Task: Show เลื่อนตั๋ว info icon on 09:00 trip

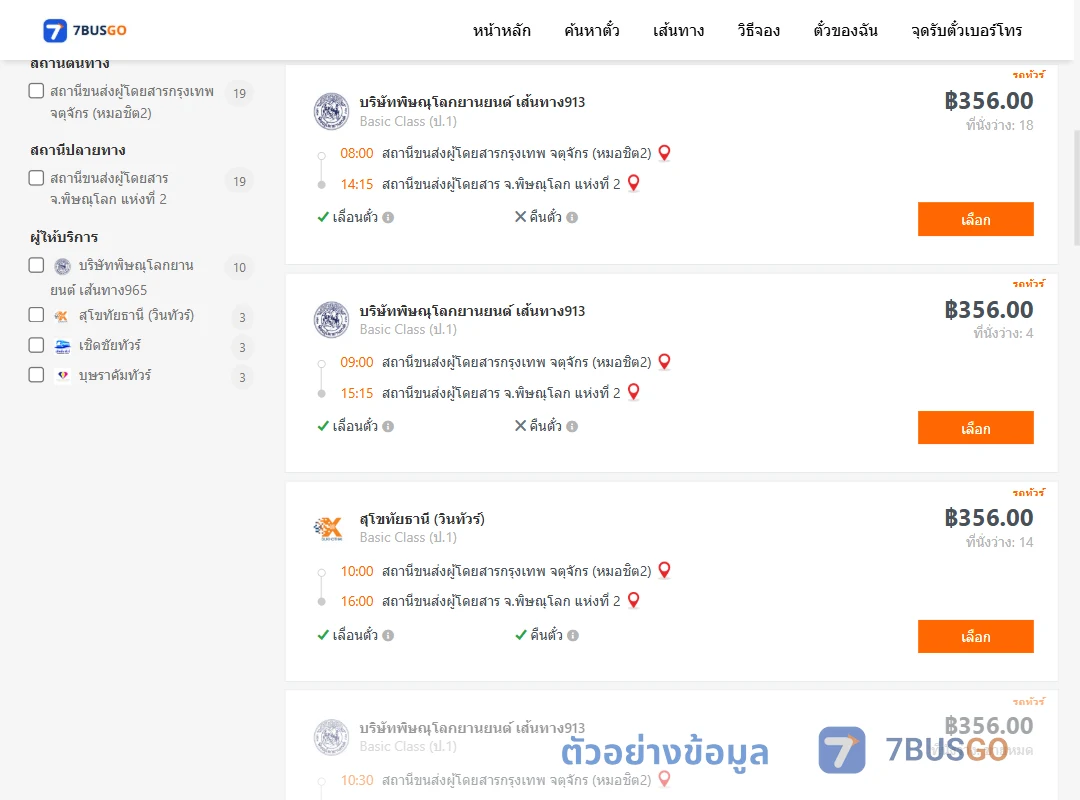Action: [388, 427]
